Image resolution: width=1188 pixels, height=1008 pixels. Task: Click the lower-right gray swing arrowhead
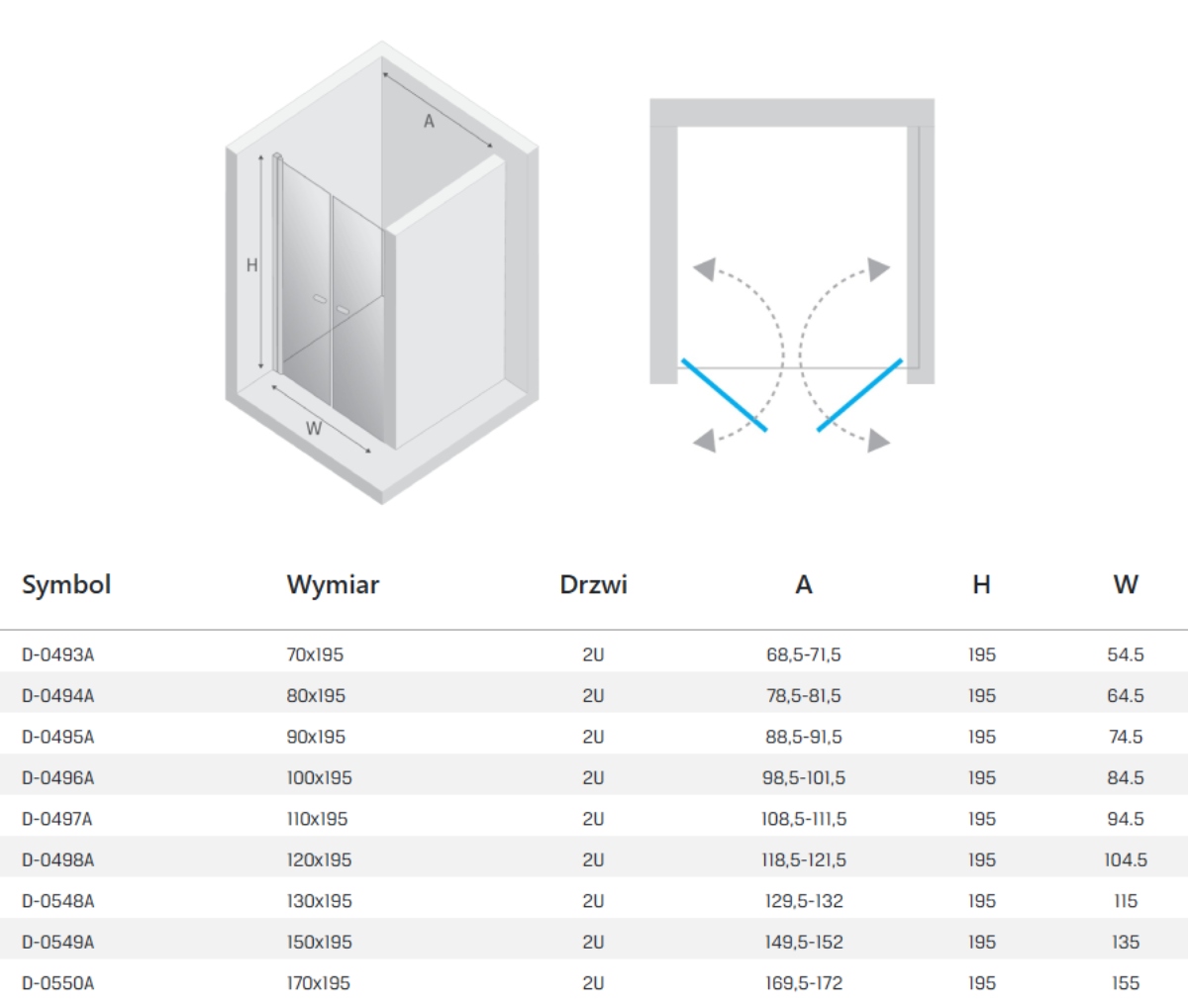(x=877, y=441)
